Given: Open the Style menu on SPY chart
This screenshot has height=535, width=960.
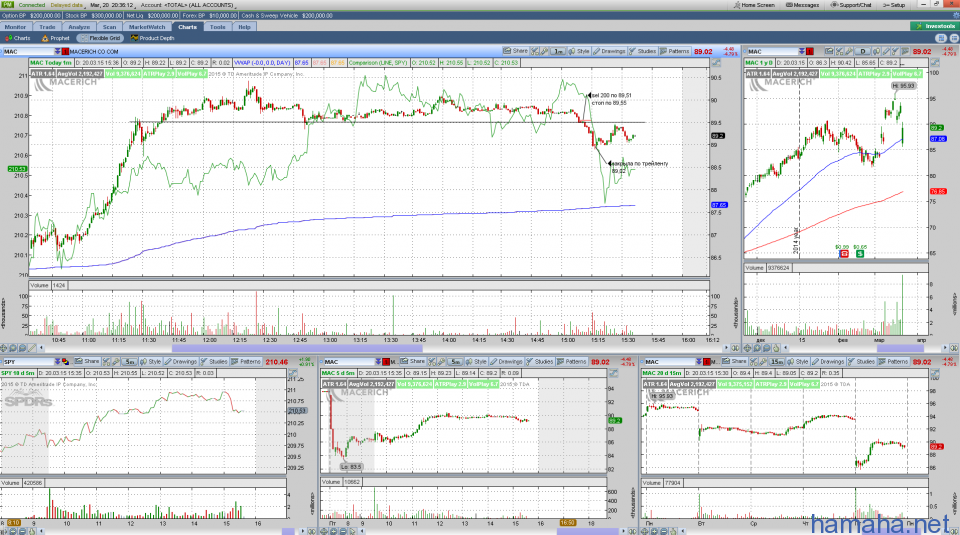Looking at the screenshot, I should 150,362.
